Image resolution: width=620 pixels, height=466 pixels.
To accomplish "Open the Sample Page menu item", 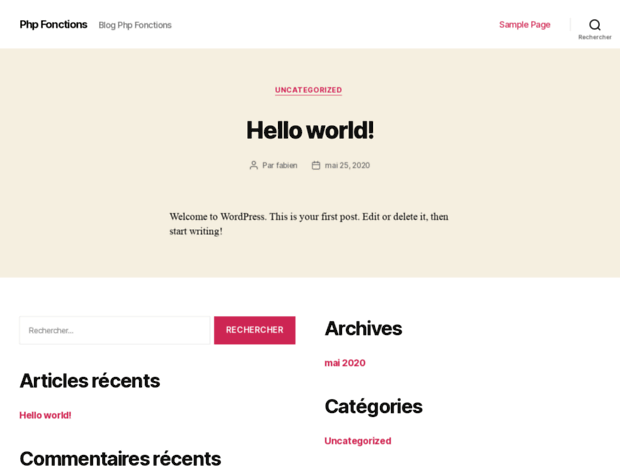I will click(524, 24).
